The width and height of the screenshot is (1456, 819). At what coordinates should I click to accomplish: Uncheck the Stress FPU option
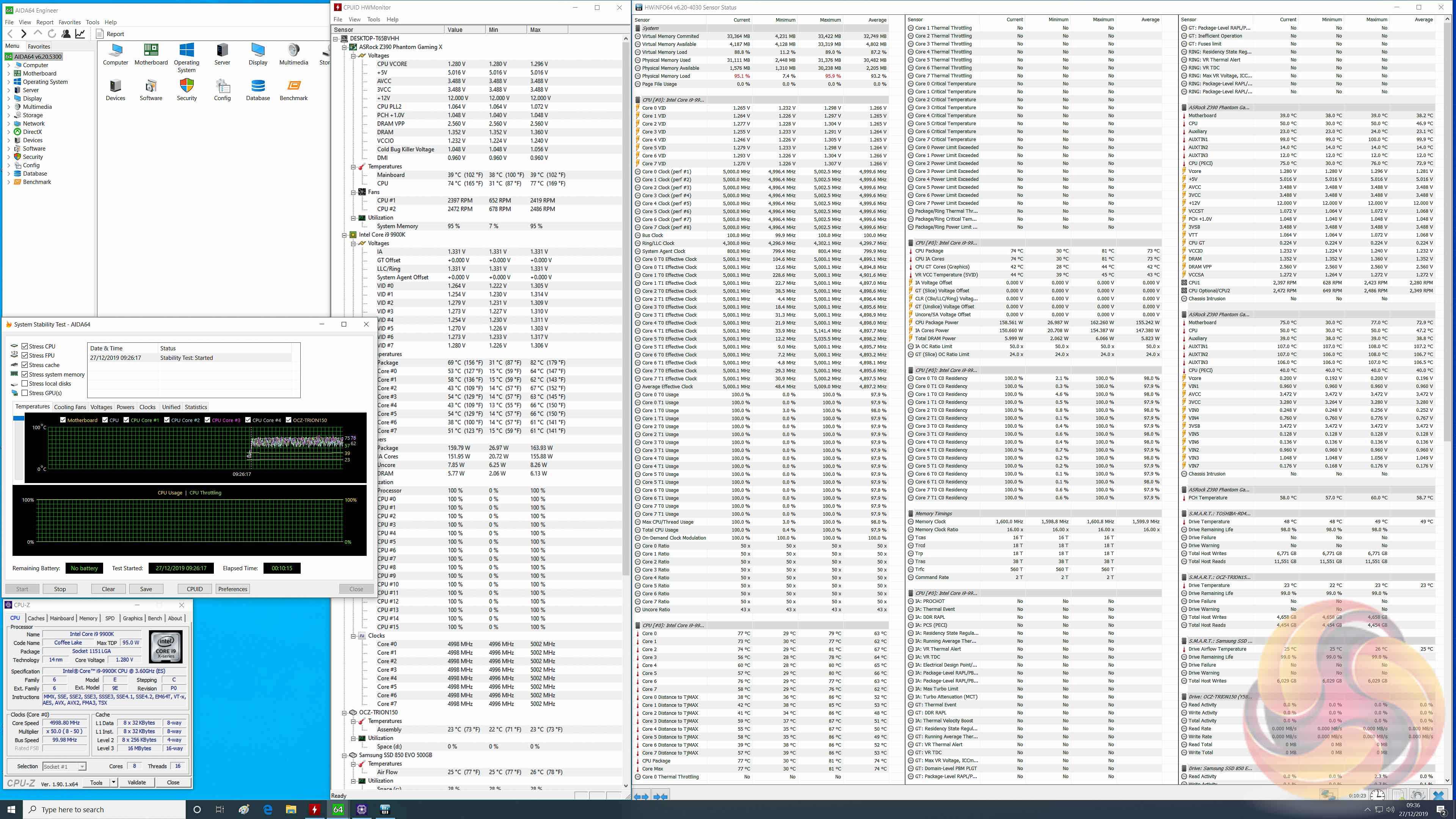[25, 356]
